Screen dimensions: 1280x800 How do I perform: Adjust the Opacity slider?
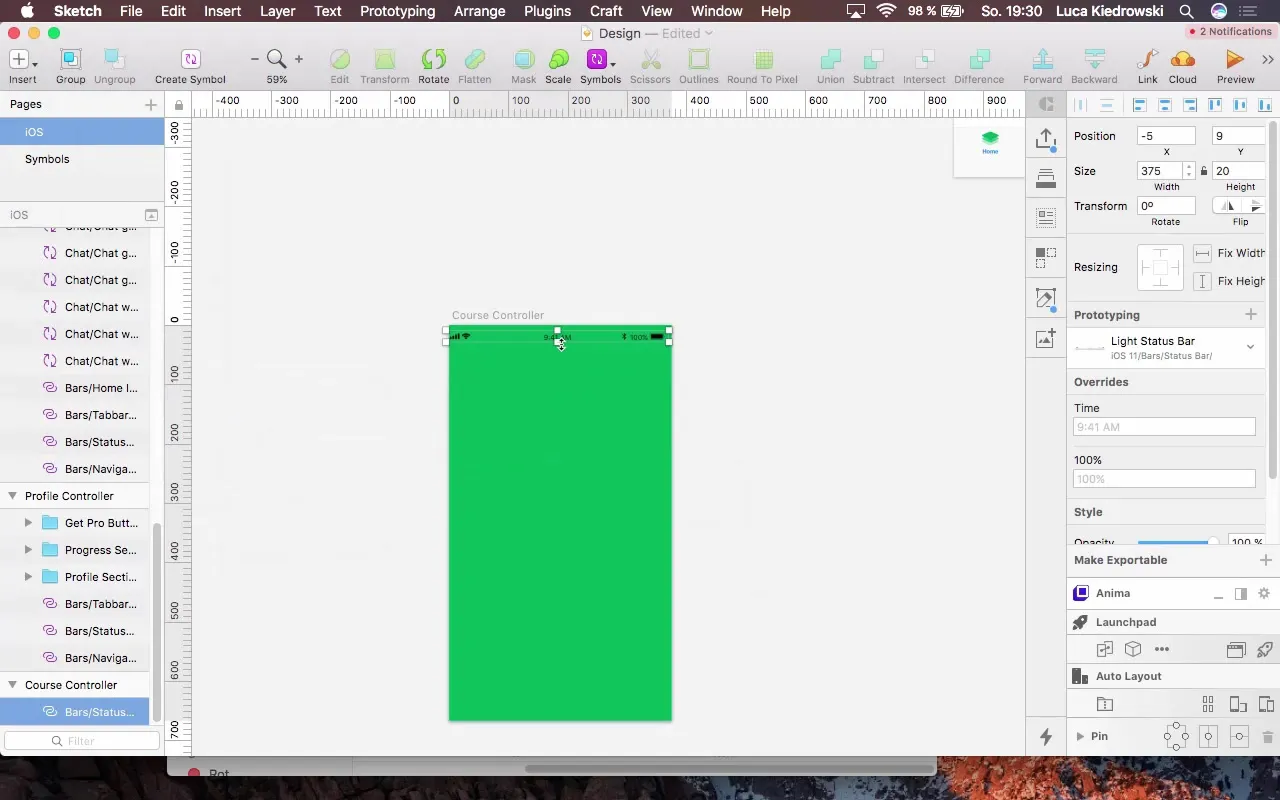coord(1178,542)
